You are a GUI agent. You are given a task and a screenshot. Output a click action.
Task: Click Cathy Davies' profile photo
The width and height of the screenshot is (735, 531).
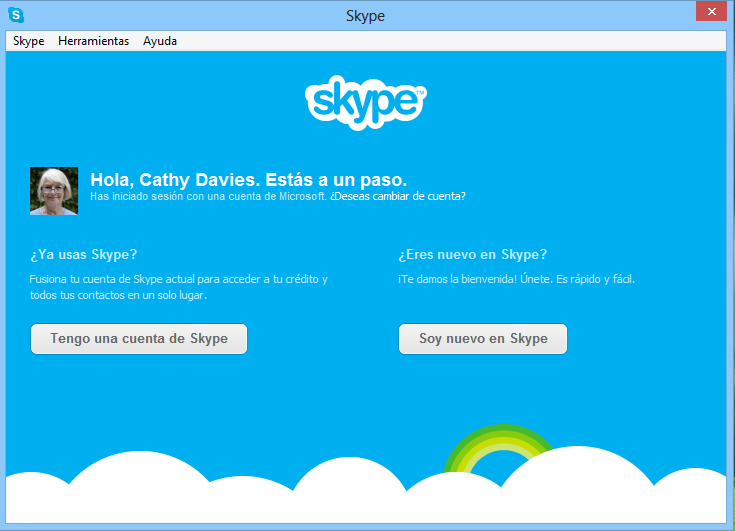54,191
